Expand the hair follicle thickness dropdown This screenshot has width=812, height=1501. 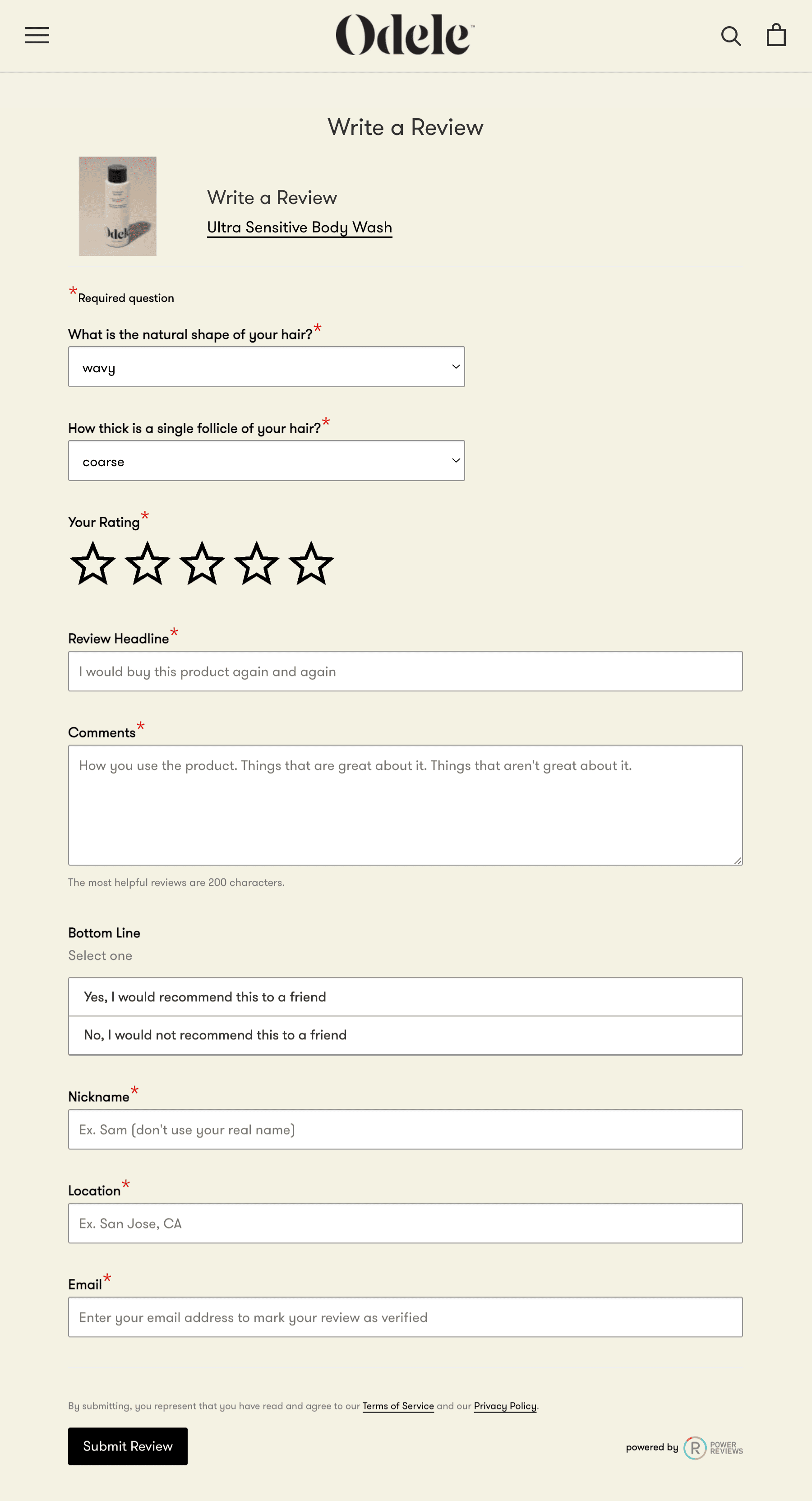[x=266, y=461]
